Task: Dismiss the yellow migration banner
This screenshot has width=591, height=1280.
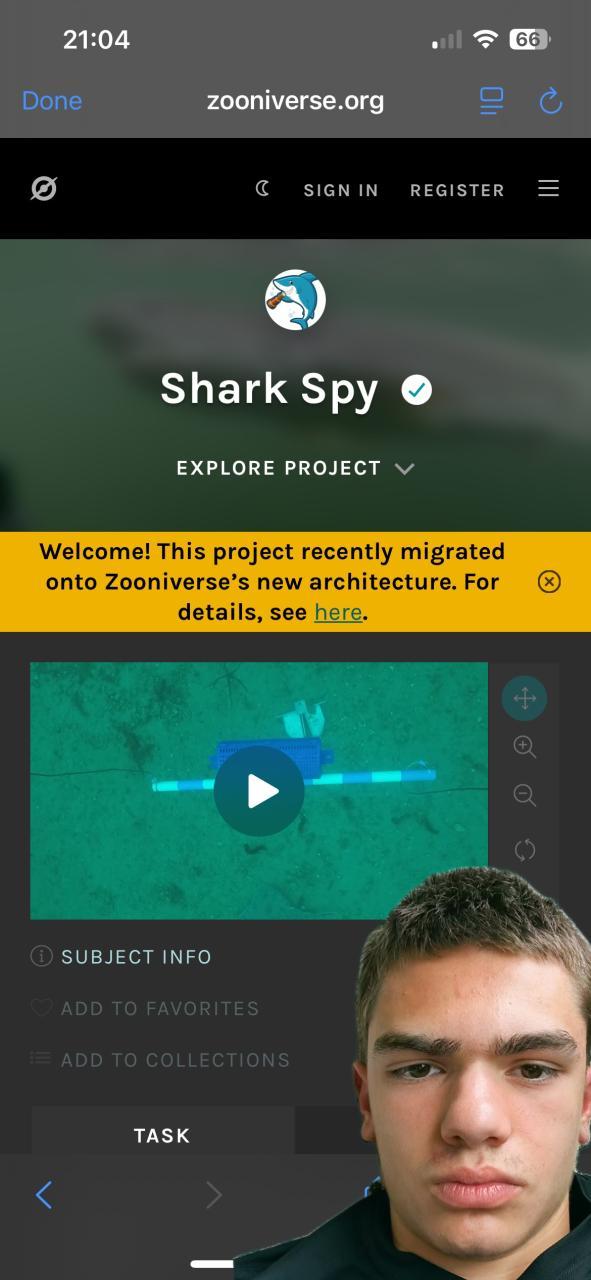Action: 549,582
